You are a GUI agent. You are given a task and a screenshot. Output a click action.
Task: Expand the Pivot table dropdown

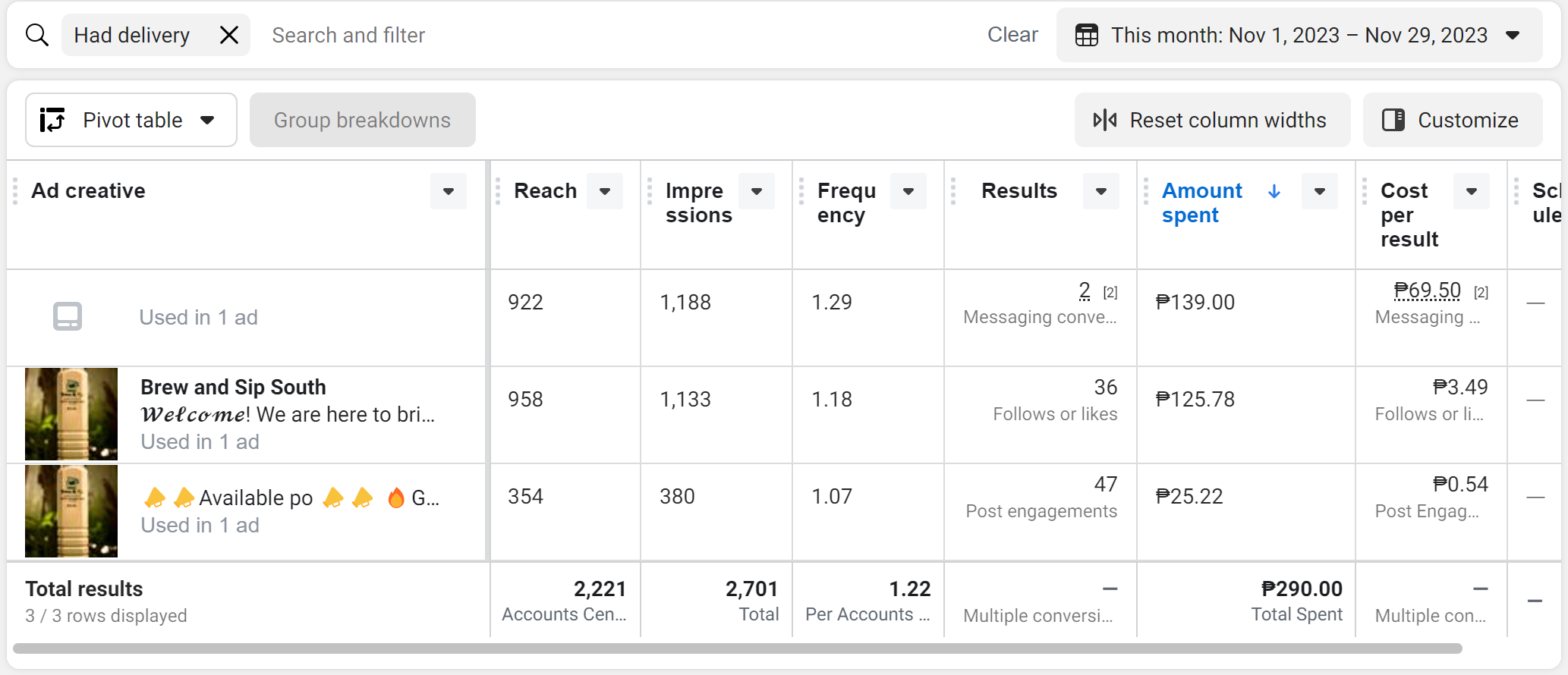click(207, 120)
